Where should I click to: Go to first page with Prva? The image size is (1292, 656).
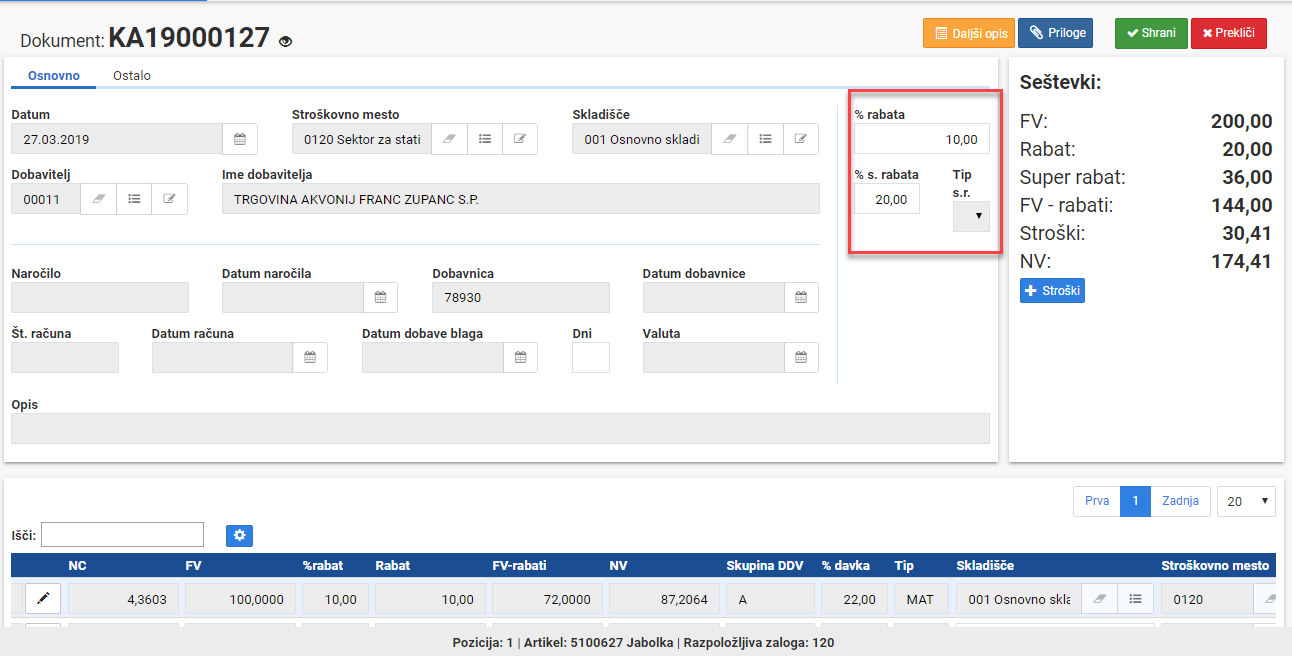[x=1097, y=501]
